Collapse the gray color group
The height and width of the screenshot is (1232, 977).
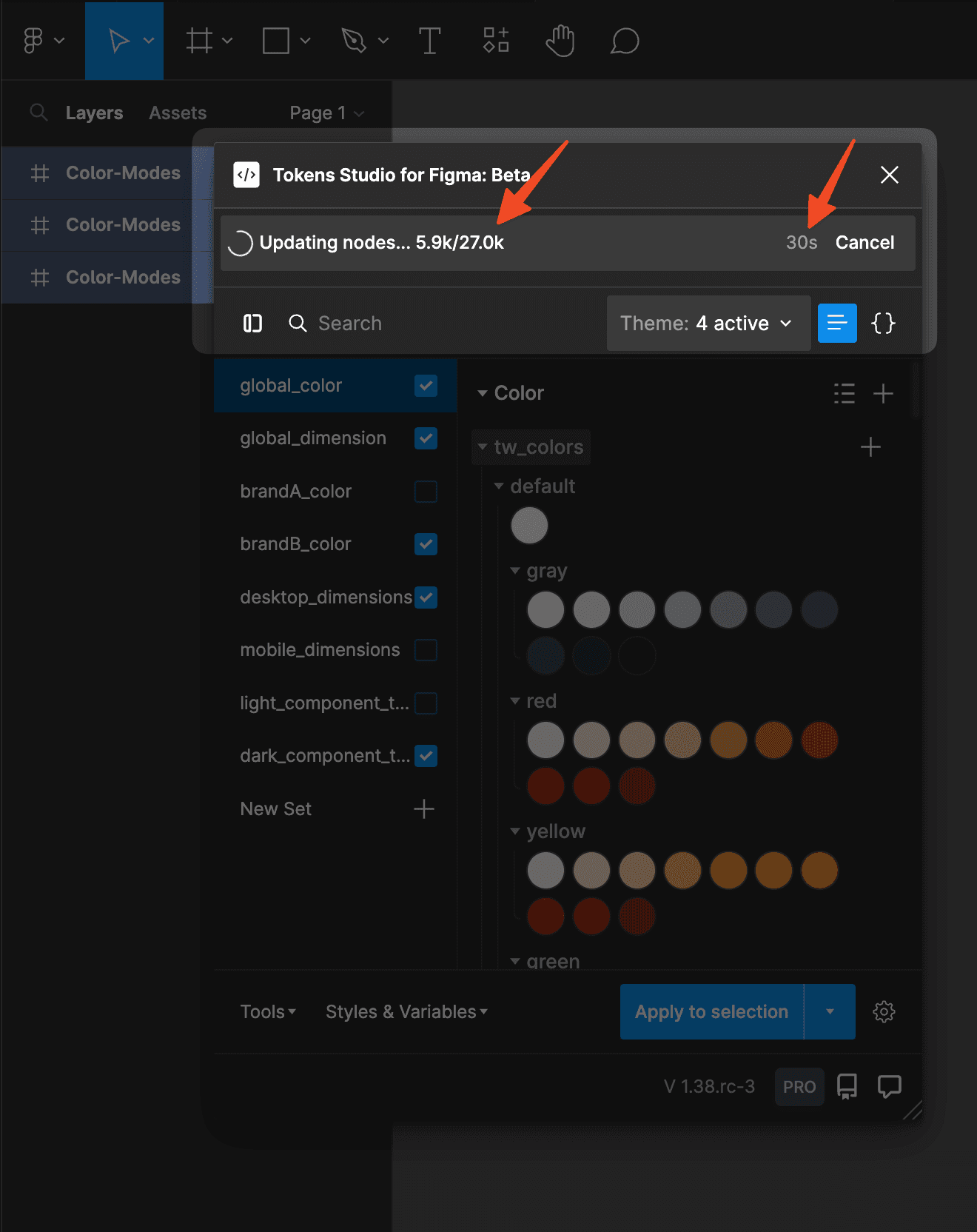[515, 571]
